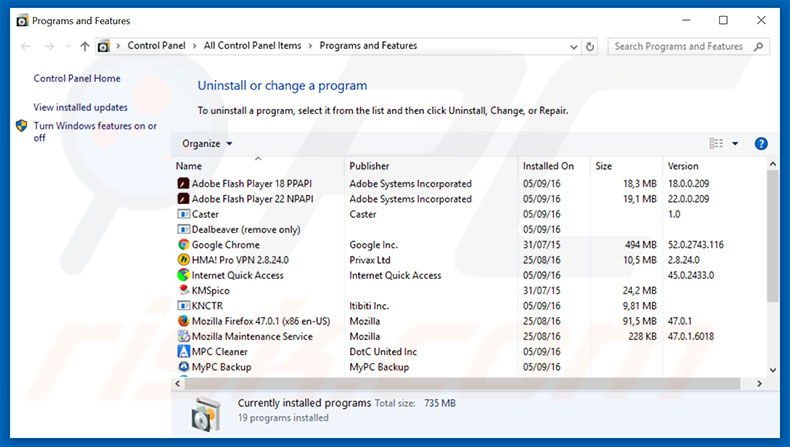Click the change view icon
This screenshot has height=447, width=790.
[x=716, y=144]
